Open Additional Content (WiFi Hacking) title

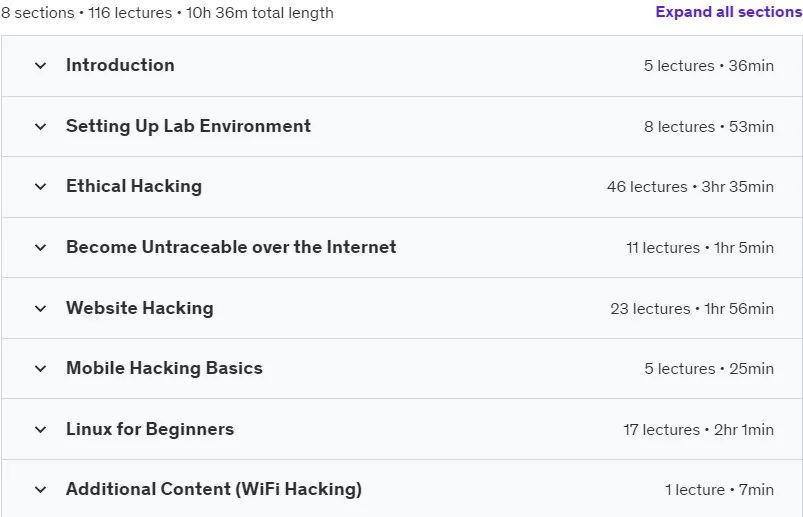pyautogui.click(x=214, y=489)
